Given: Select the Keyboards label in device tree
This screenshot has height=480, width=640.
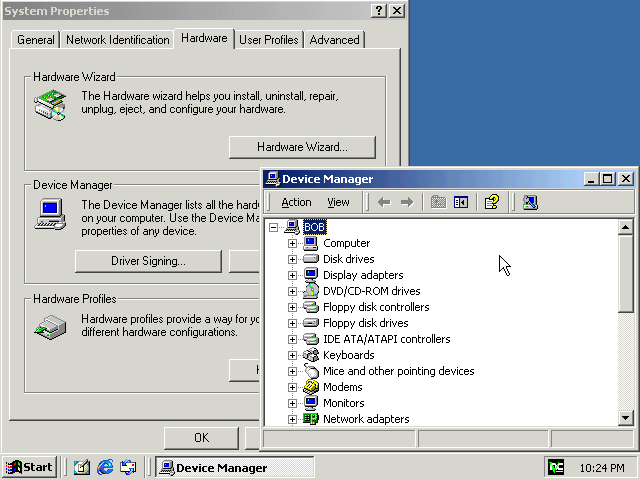Looking at the screenshot, I should tap(349, 355).
